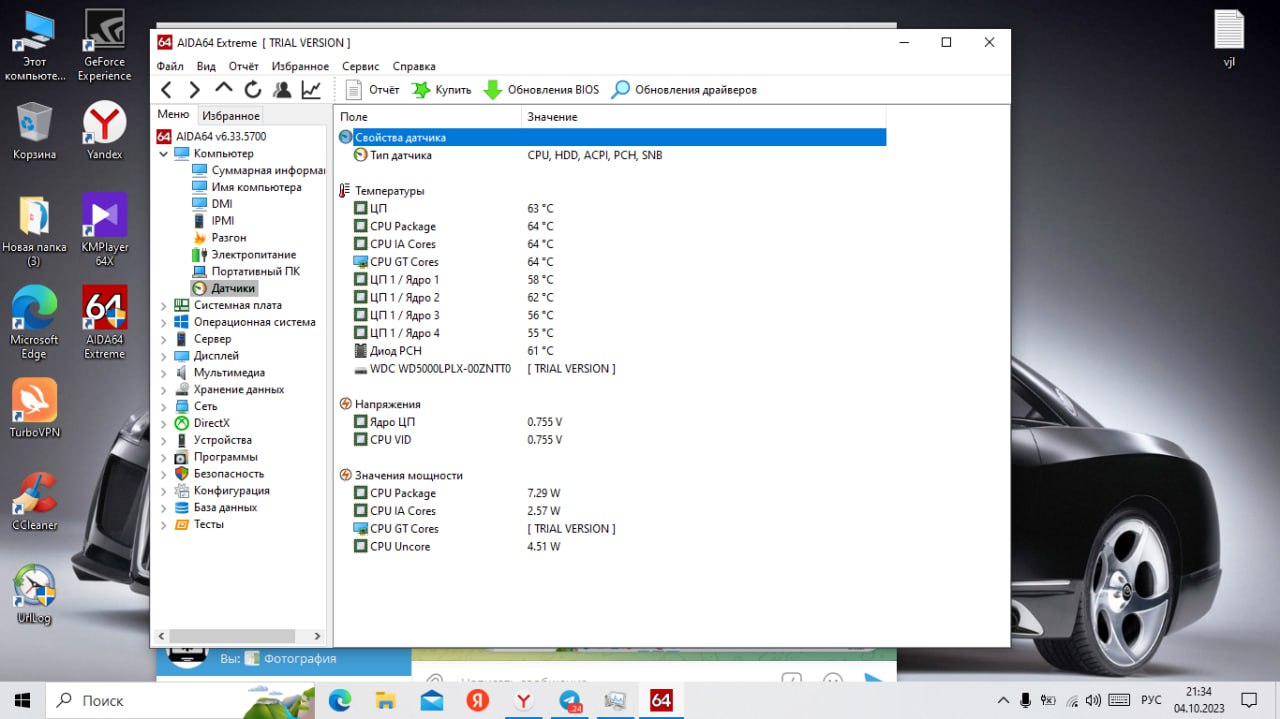Viewport: 1280px width, 719px height.
Task: Expand the Операционная система tree node
Action: [164, 322]
